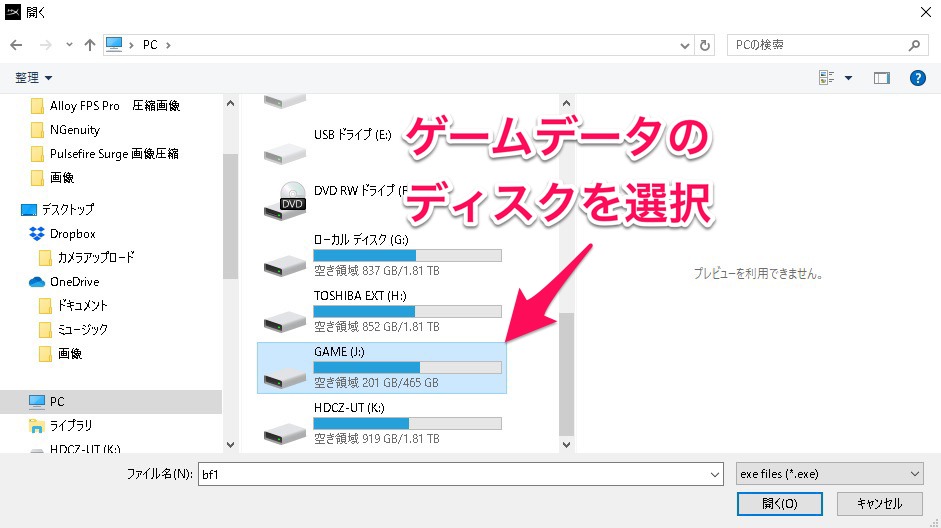Click TOSHIBA EXT capacity bar
Screen dimensions: 941x528
click(407, 311)
